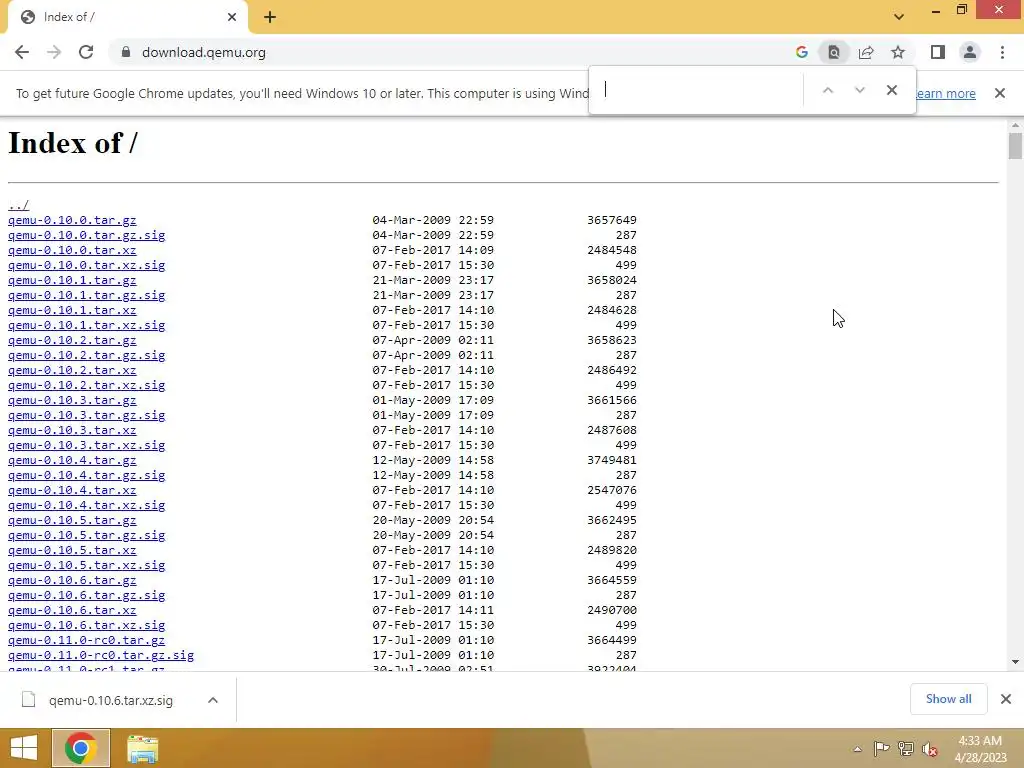Screen dimensions: 1024x768
Task: Open the Windows Start menu
Action: pos(24,748)
